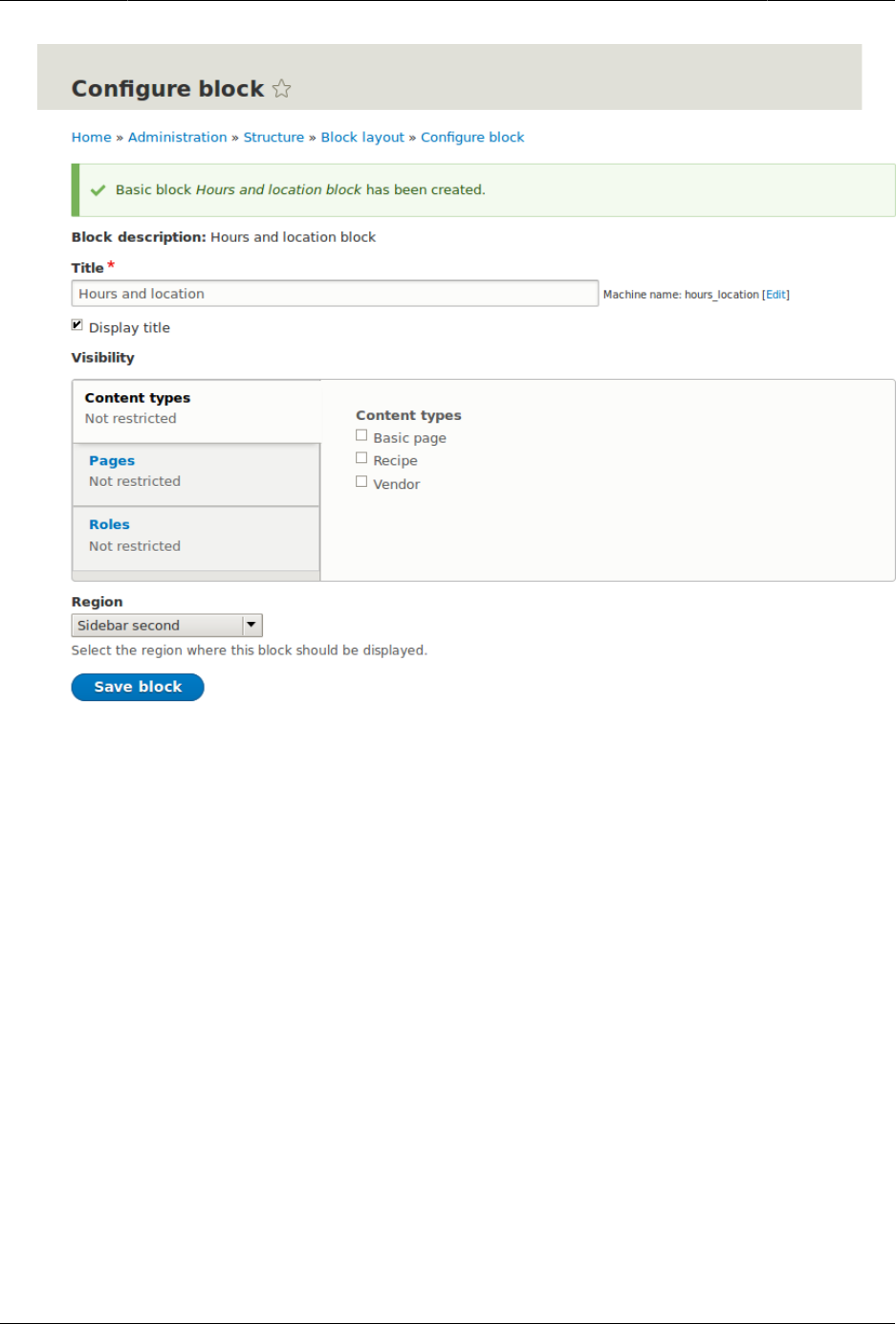Open the Block layout breadcrumb link
The image size is (896, 1324).
click(362, 138)
